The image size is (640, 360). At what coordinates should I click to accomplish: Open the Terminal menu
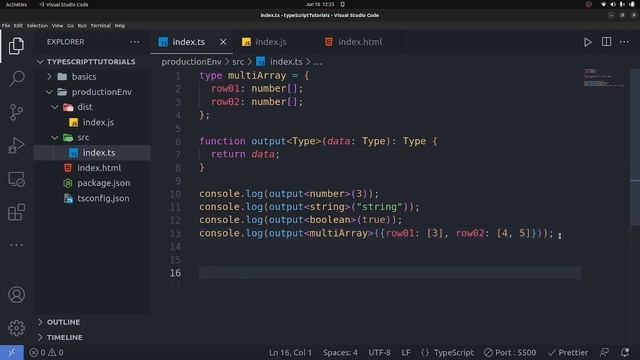pyautogui.click(x=100, y=25)
